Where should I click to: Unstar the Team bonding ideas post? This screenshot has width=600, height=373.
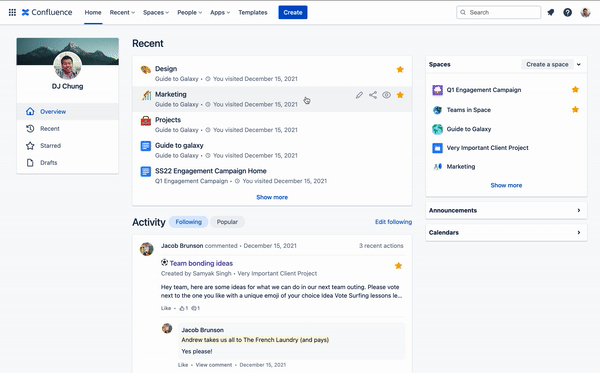point(398,265)
